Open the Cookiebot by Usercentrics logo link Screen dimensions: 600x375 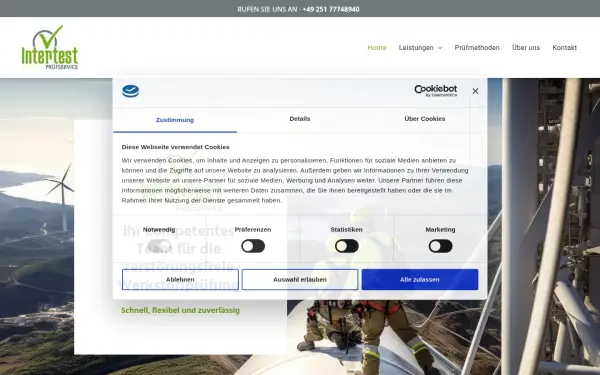435,91
